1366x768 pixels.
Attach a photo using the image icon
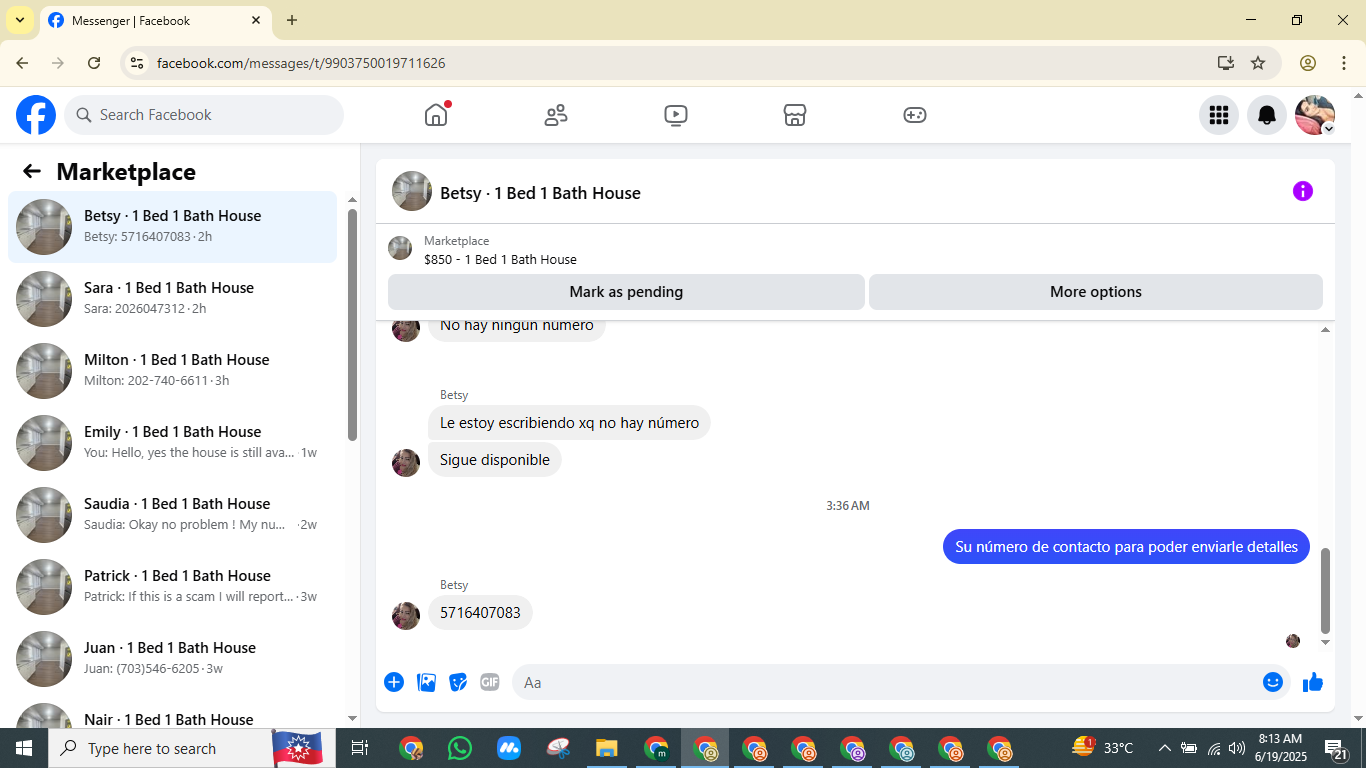pos(426,682)
